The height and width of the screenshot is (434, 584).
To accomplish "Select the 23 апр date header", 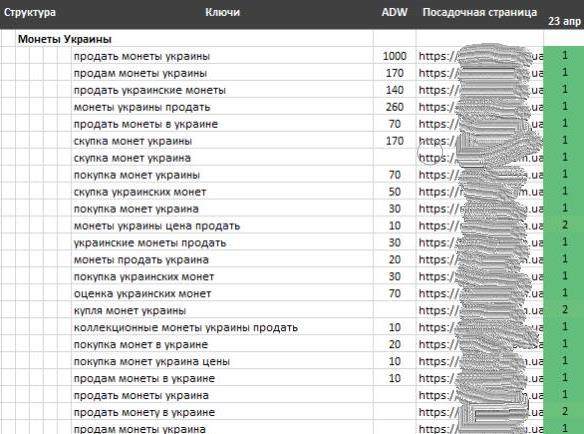I will tap(564, 21).
